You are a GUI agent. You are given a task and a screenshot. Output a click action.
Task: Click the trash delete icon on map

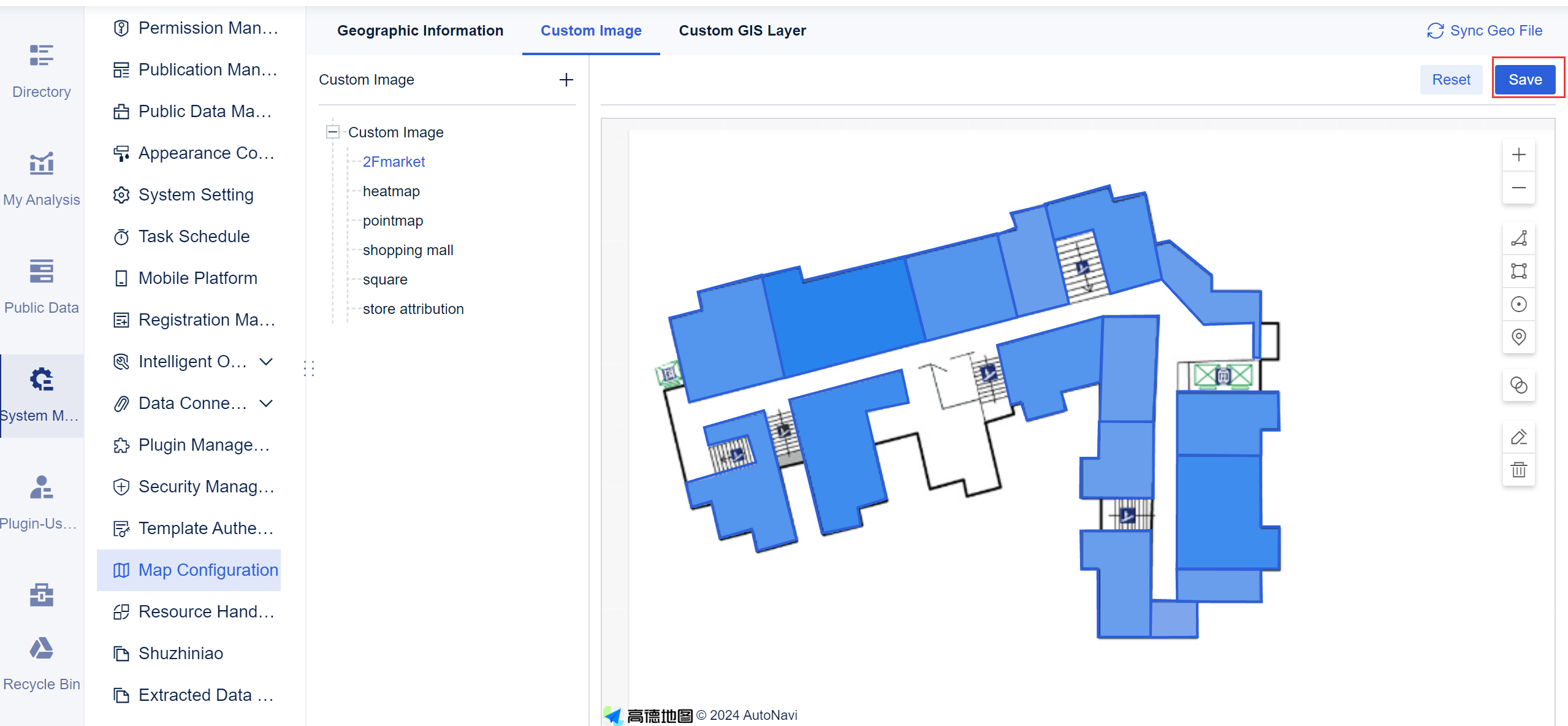1518,470
